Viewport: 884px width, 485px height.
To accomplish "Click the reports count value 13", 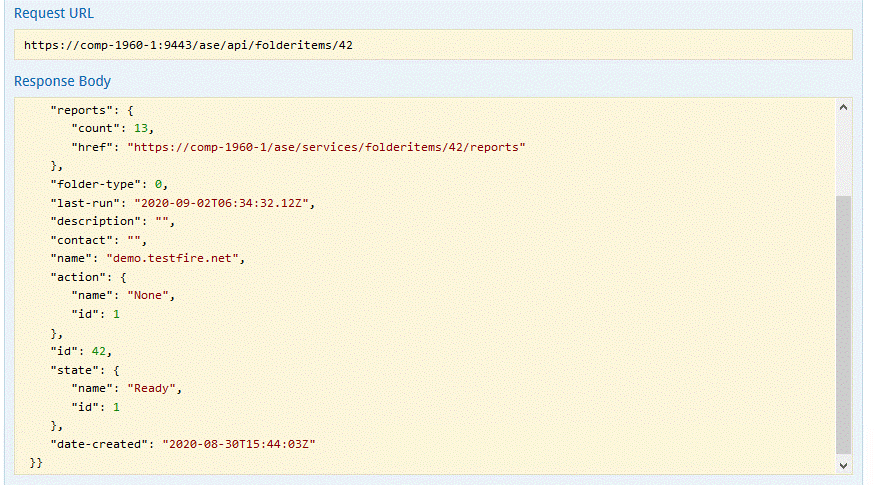I will [139, 129].
